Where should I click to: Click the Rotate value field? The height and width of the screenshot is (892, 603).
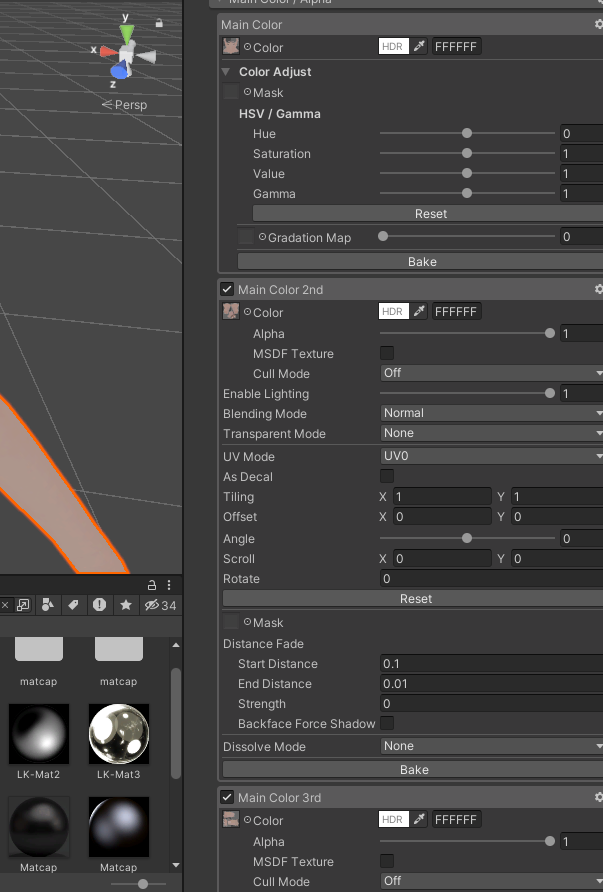coord(492,579)
